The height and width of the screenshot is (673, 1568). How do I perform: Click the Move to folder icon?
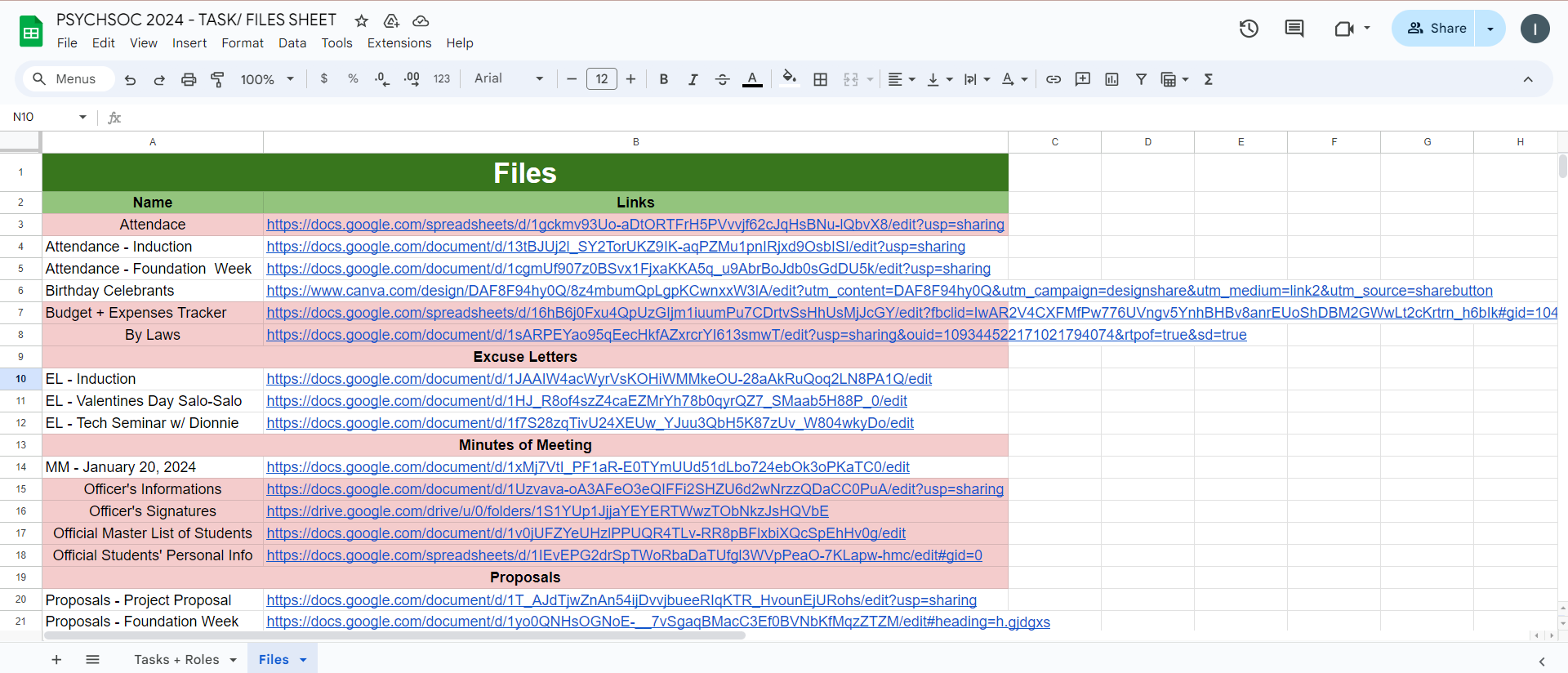coord(391,20)
